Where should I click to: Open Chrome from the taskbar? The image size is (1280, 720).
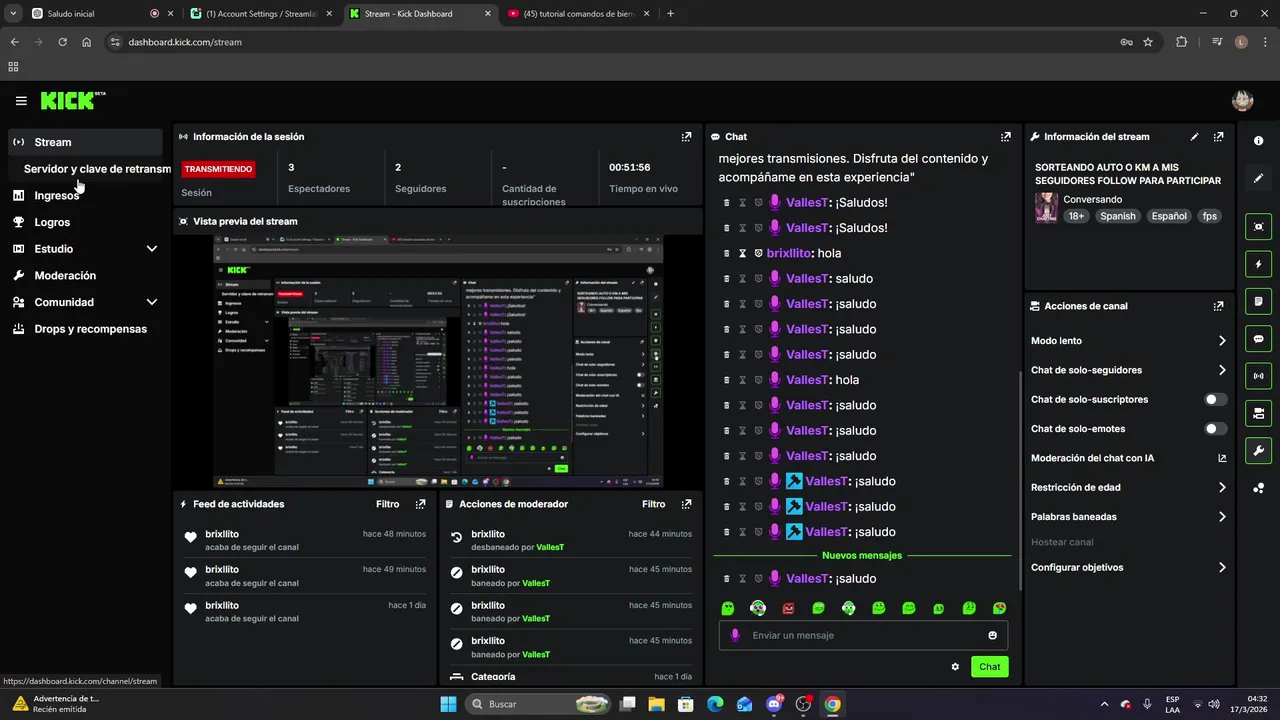[x=832, y=704]
